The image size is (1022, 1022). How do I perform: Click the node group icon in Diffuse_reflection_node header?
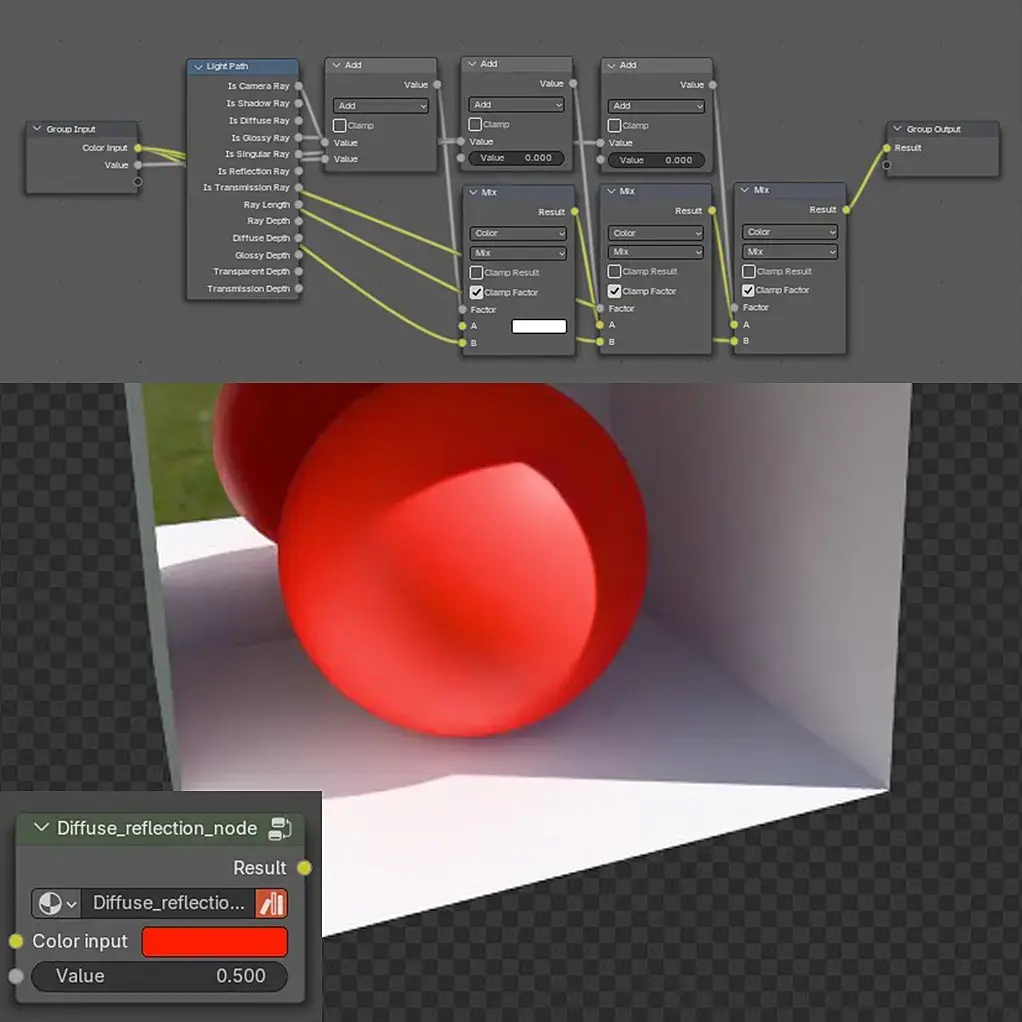pos(280,828)
